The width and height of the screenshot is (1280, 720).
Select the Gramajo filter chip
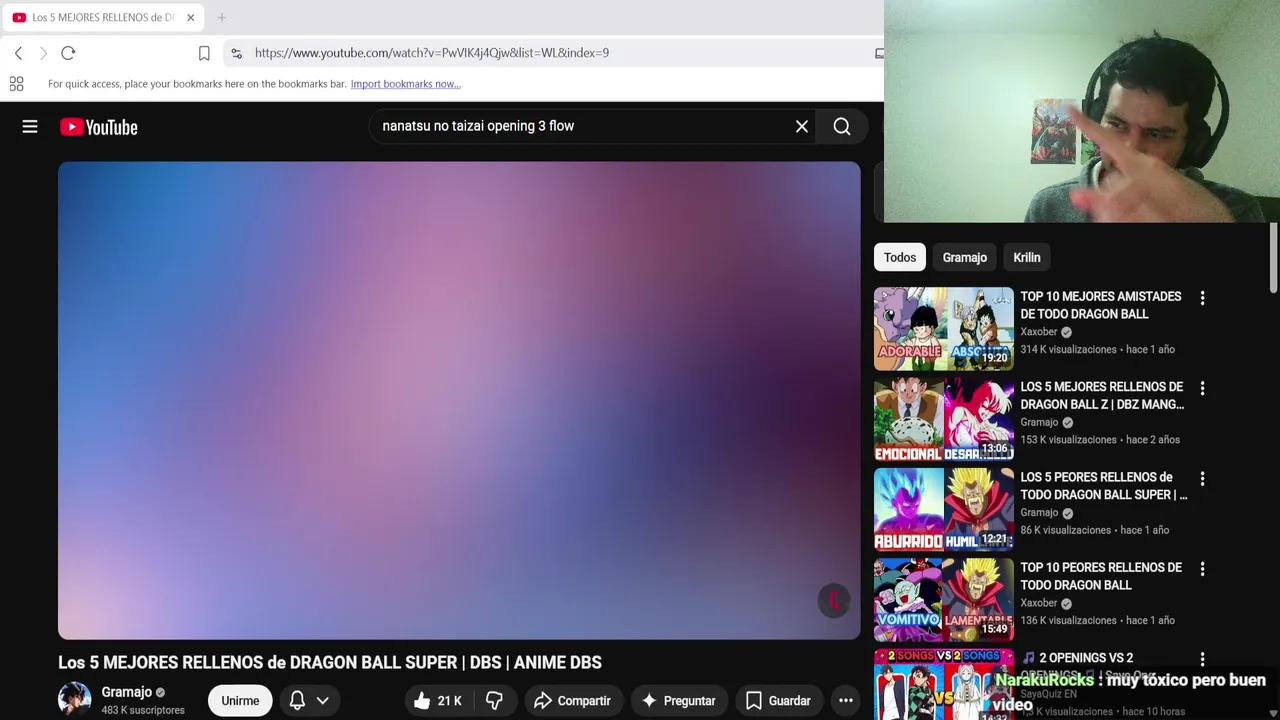click(x=964, y=257)
